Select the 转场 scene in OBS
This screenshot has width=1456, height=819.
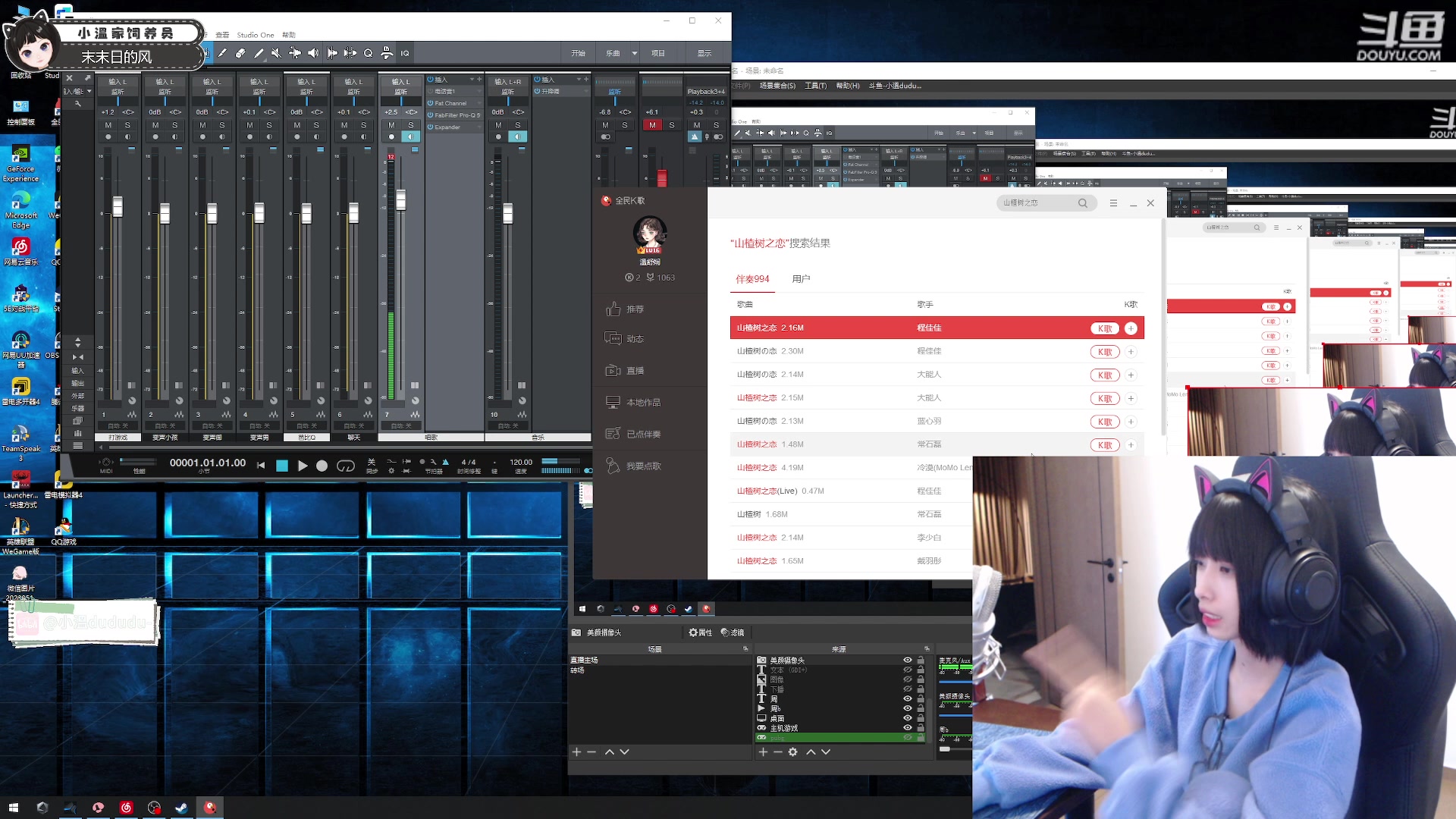(578, 670)
